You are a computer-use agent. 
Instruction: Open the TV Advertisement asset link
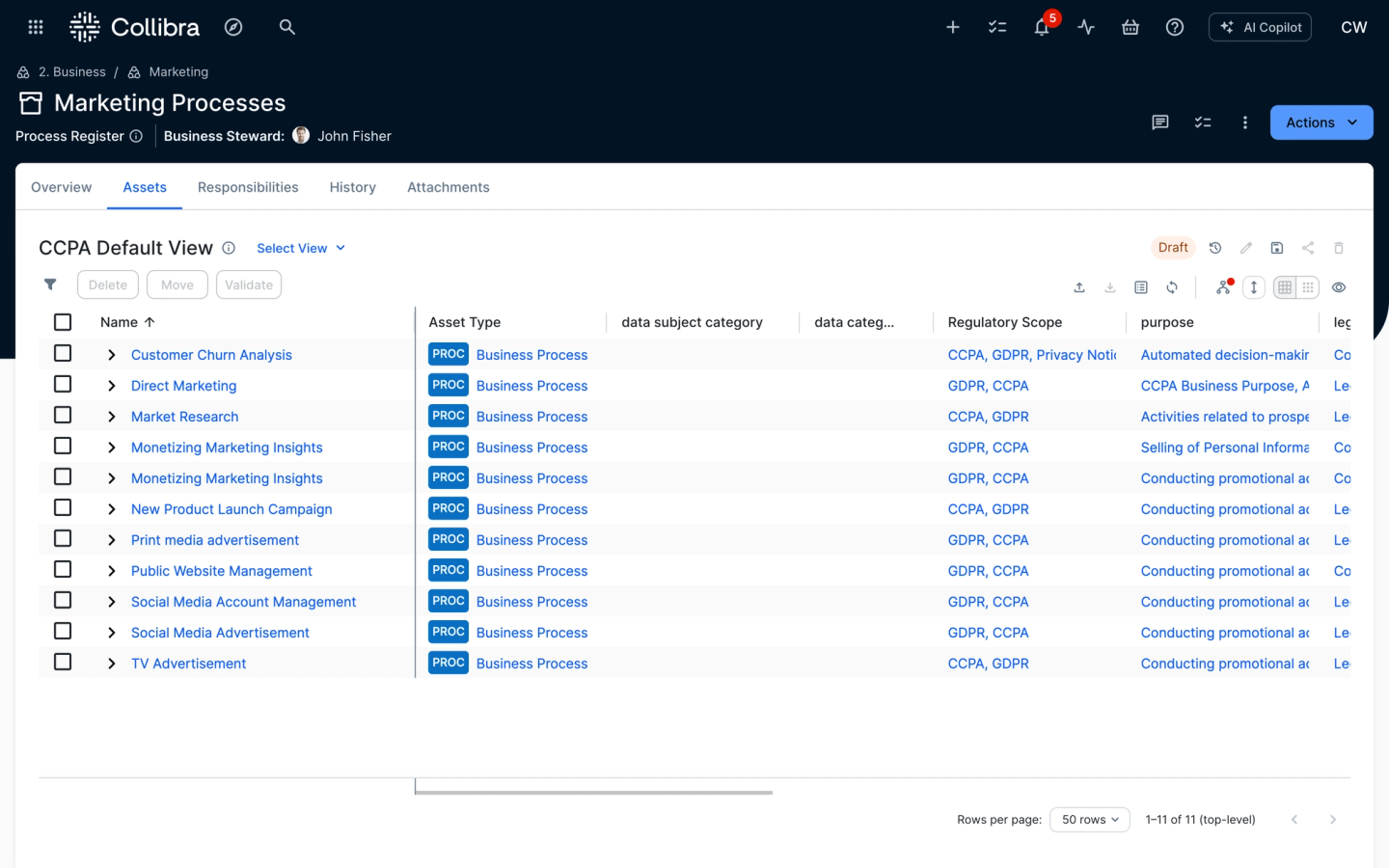click(188, 664)
